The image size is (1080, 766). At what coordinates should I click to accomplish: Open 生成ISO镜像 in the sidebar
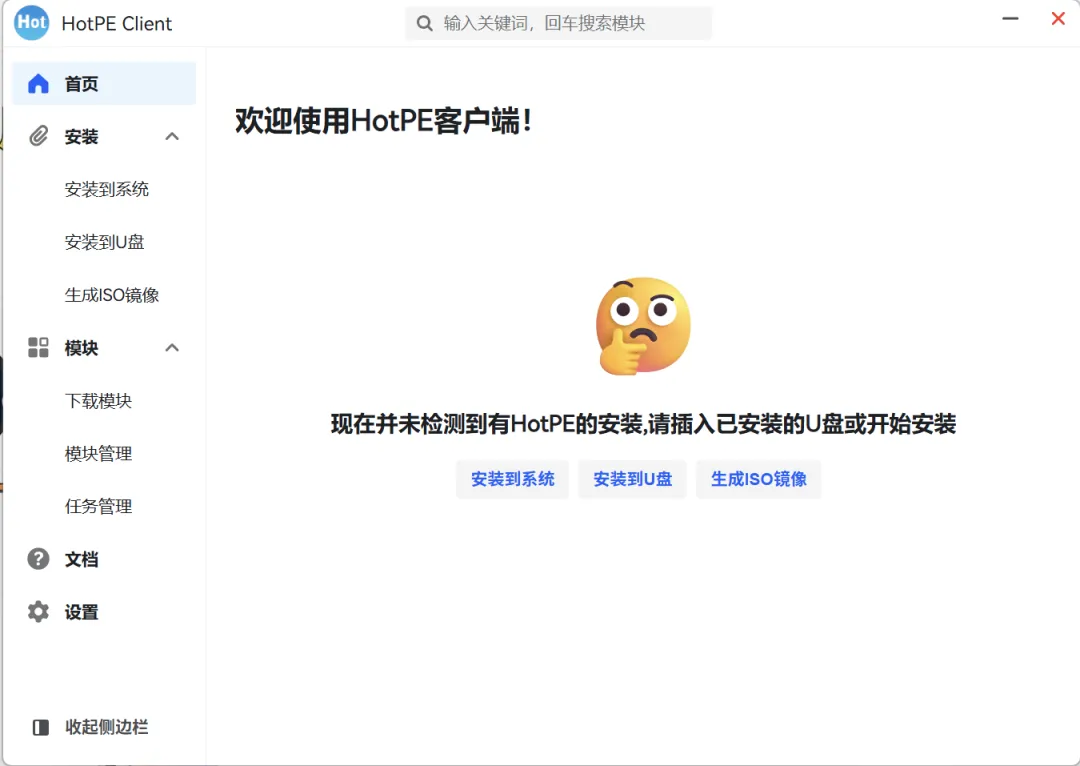tap(112, 295)
